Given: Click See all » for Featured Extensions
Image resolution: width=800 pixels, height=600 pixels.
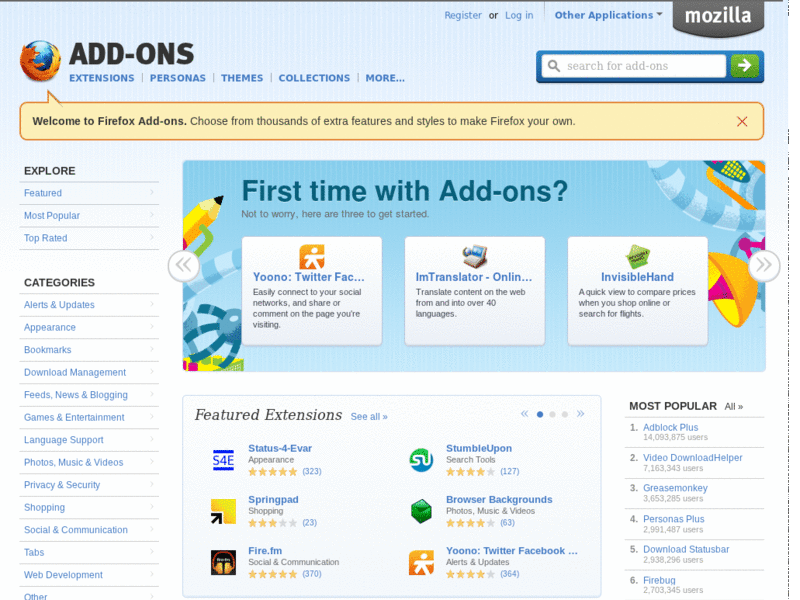Looking at the screenshot, I should pyautogui.click(x=369, y=417).
